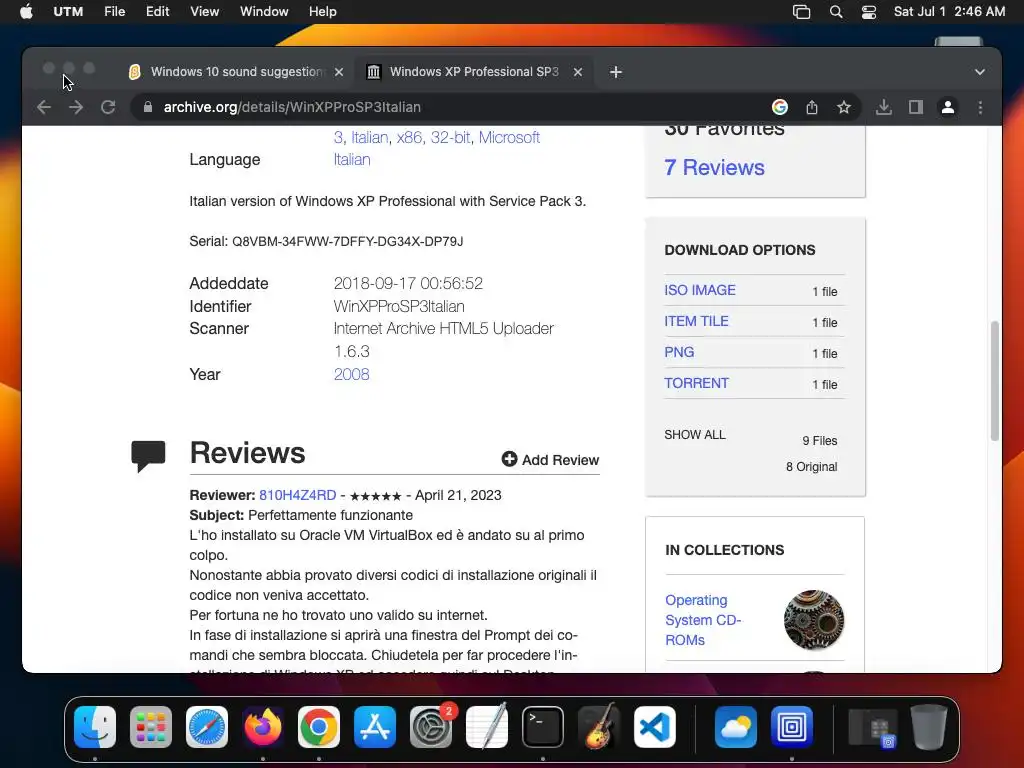Open the Edit menu
Viewport: 1024px width, 768px height.
[157, 11]
